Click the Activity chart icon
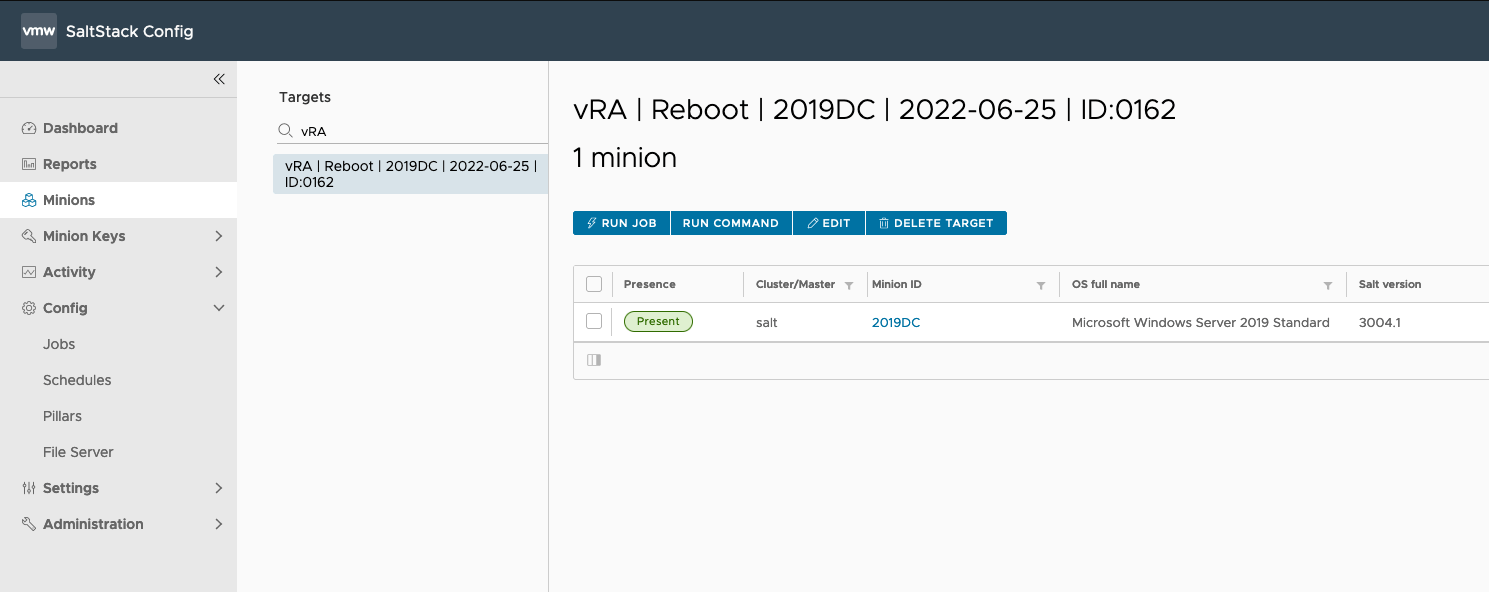This screenshot has width=1489, height=592. coord(28,271)
